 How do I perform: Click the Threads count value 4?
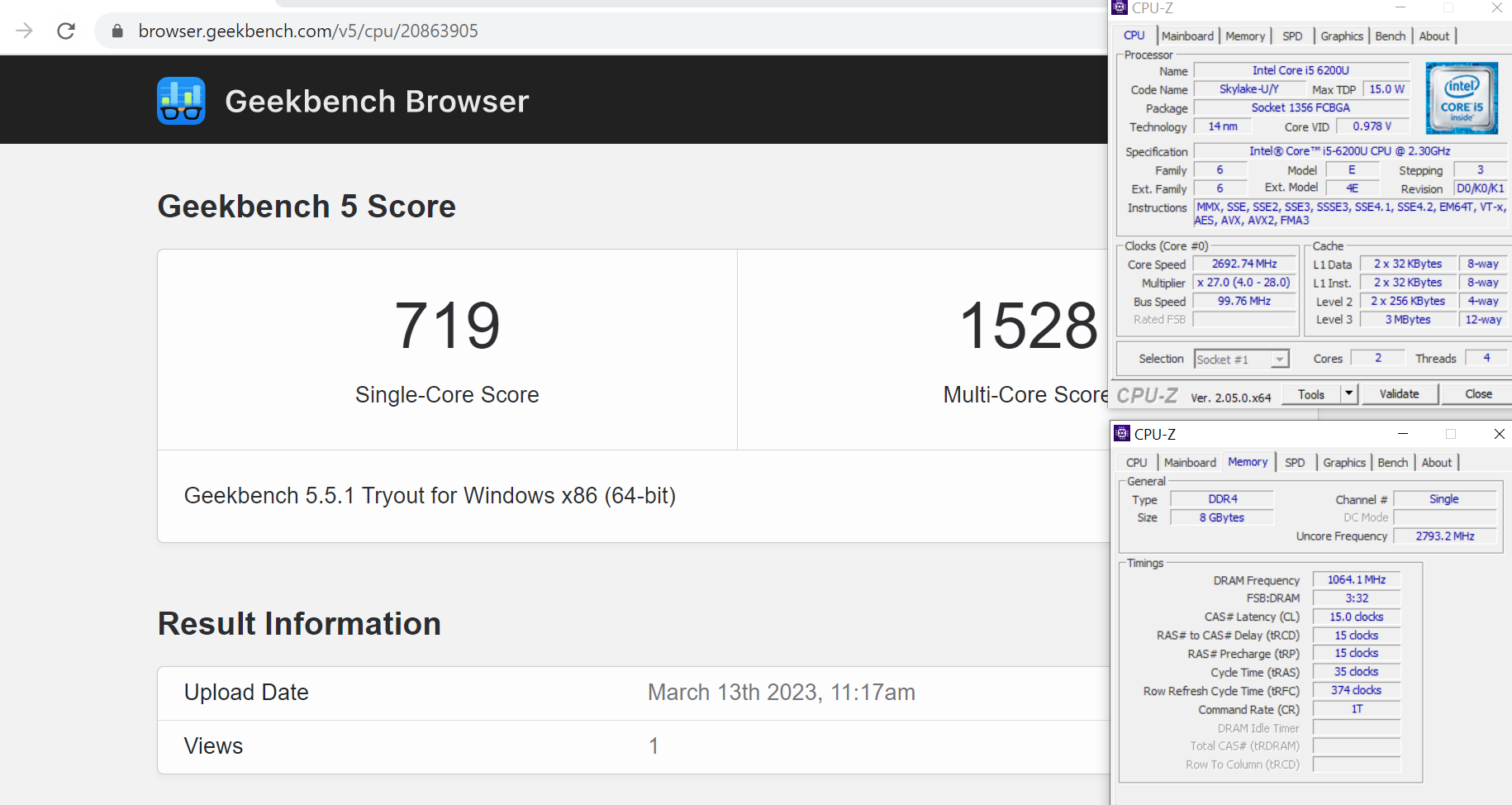1486,358
